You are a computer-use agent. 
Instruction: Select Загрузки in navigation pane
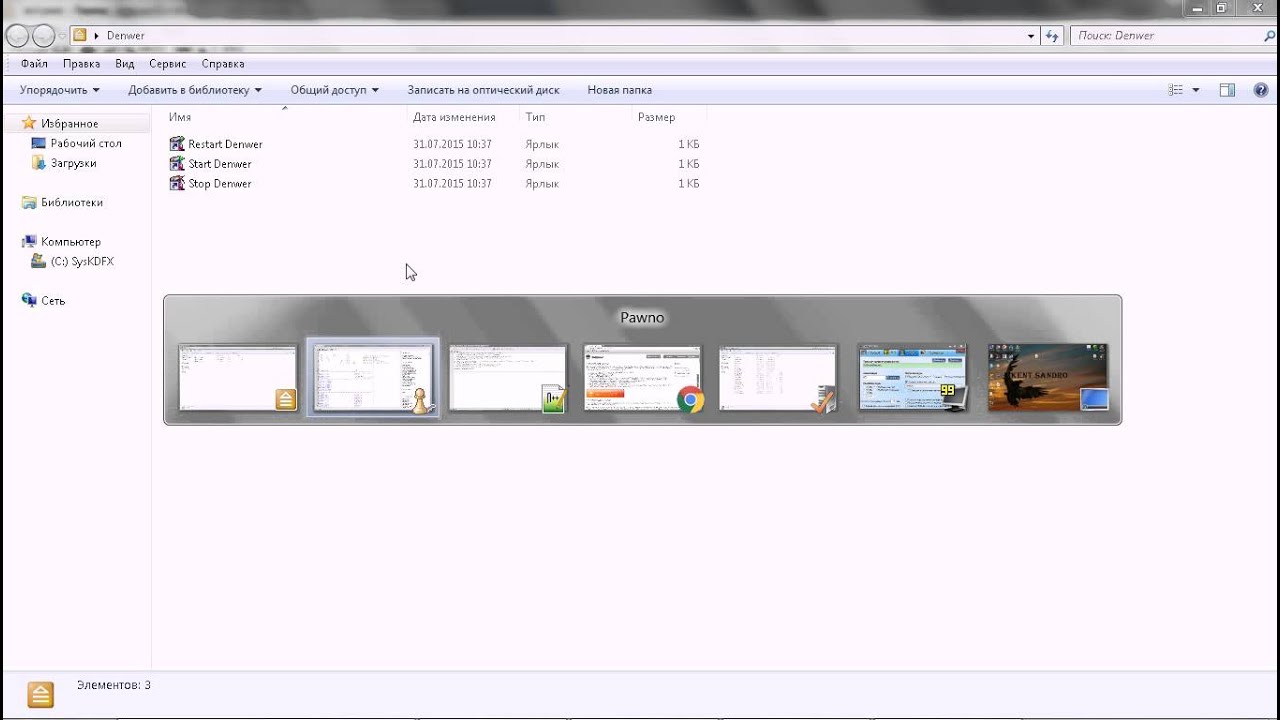(73, 163)
